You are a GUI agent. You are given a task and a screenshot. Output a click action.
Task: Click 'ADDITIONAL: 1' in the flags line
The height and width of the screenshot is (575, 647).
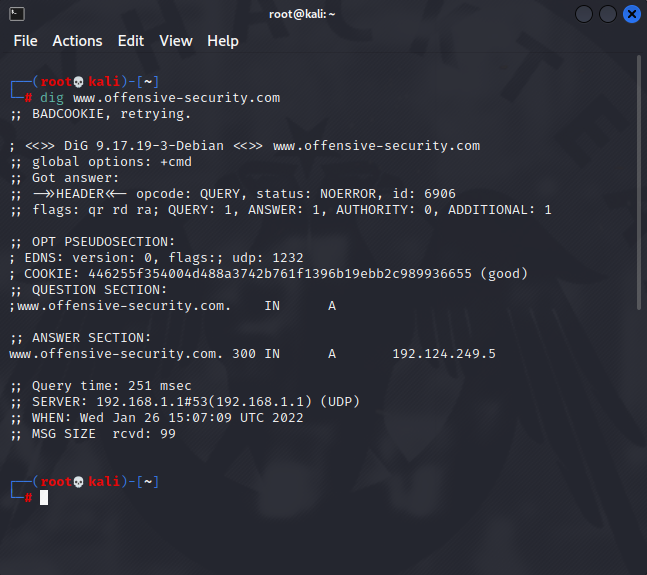[500, 210]
